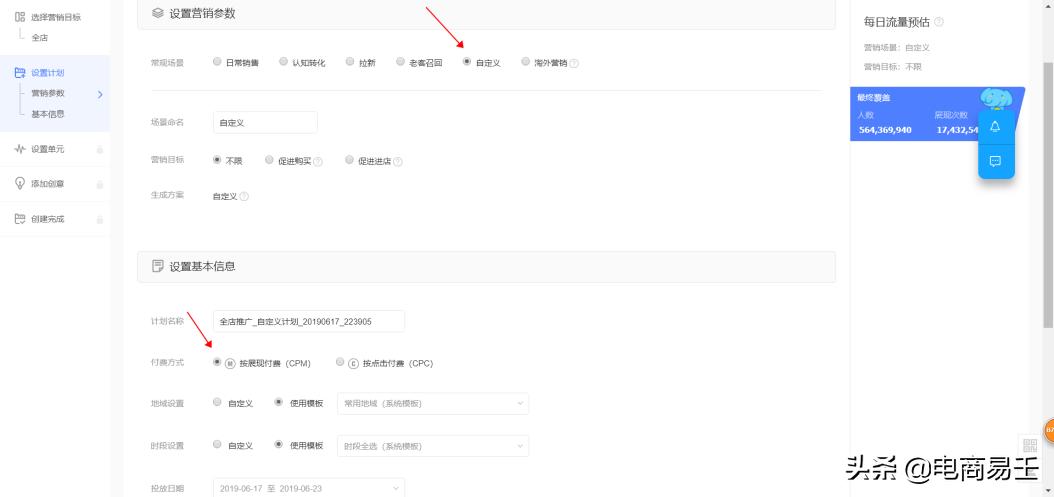This screenshot has height=497, width=1054.
Task: Click the 计划名称 input field
Action: pyautogui.click(x=309, y=321)
